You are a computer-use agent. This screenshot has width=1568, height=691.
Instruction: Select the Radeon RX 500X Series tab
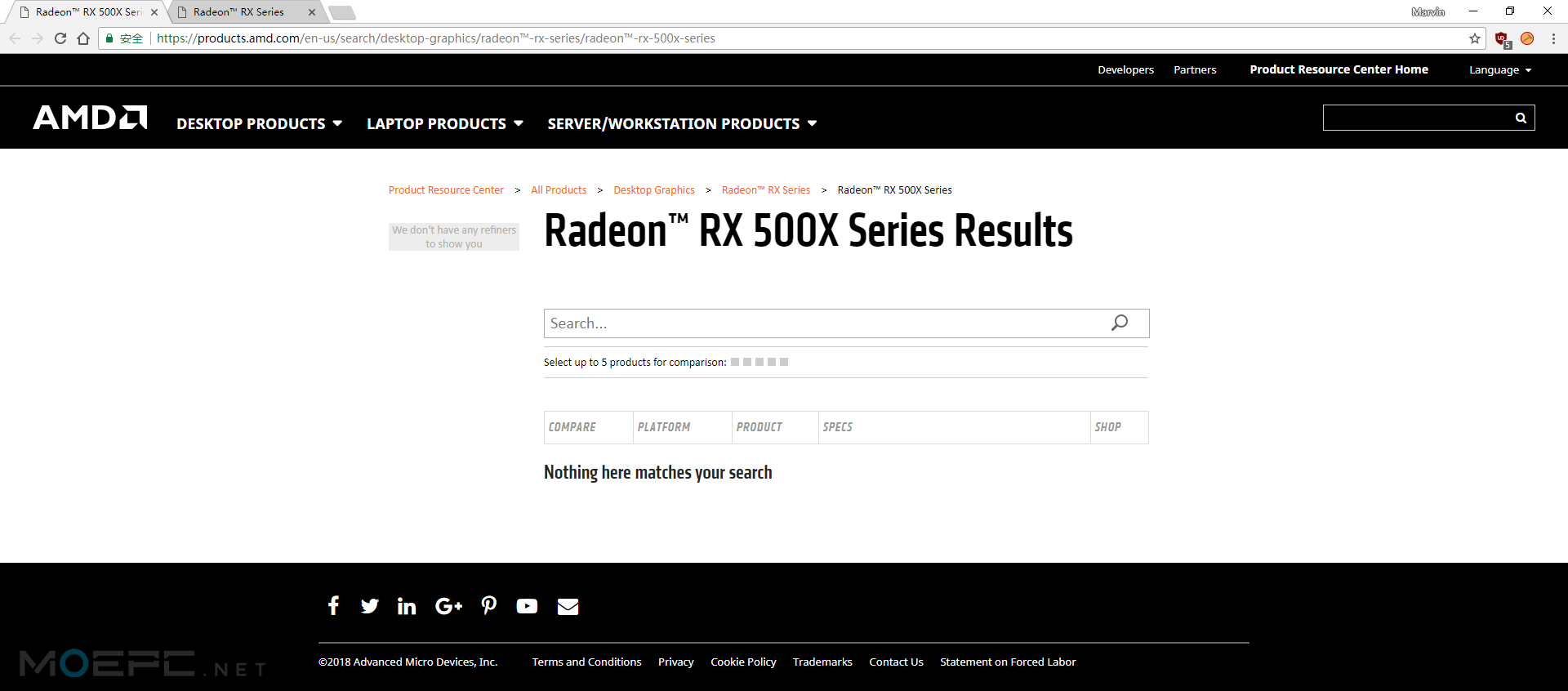[88, 12]
